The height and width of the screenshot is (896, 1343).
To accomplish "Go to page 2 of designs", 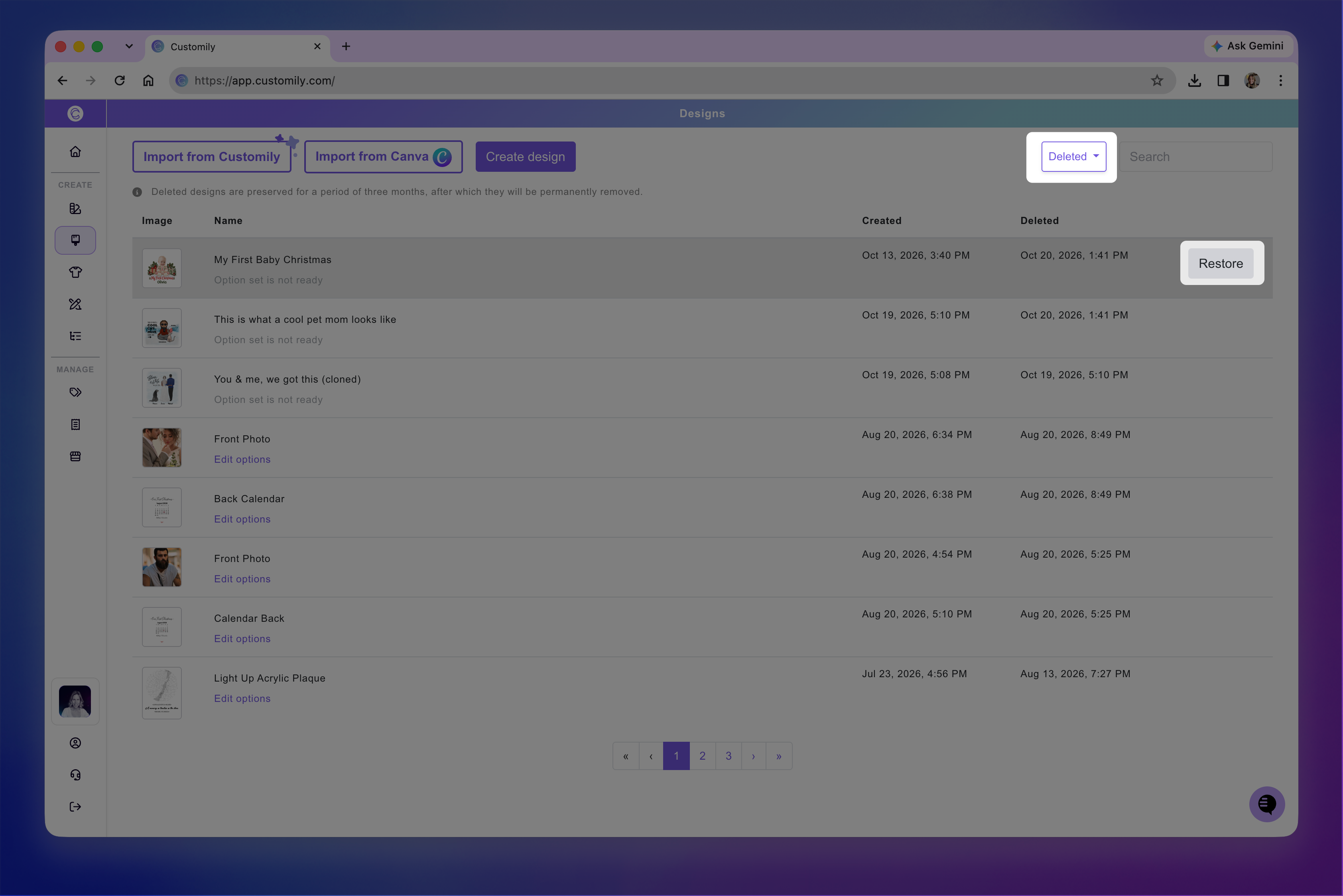I will 702,756.
